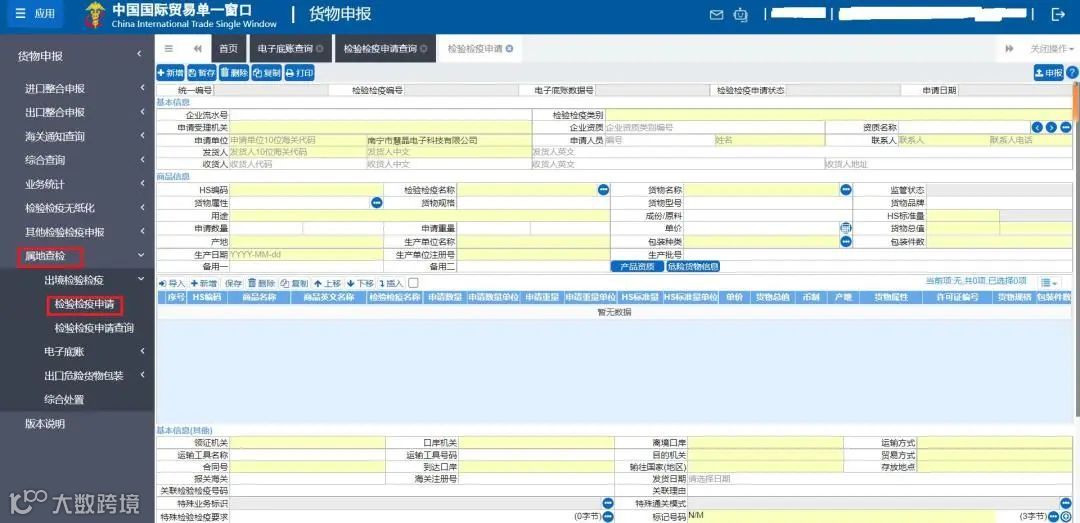The height and width of the screenshot is (523, 1080).
Task: Click the 产品资质 button
Action: [637, 267]
